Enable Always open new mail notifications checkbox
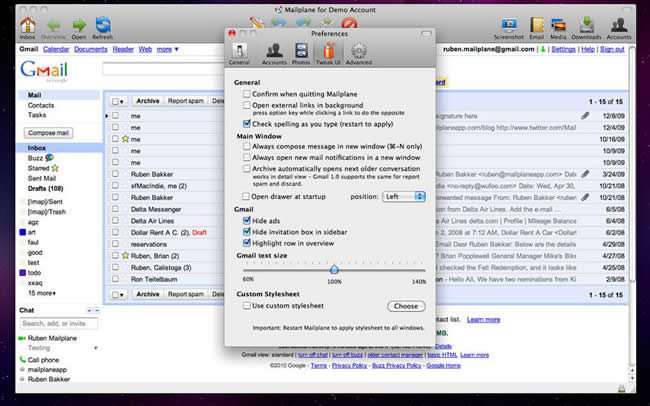650x406 pixels. [x=247, y=157]
